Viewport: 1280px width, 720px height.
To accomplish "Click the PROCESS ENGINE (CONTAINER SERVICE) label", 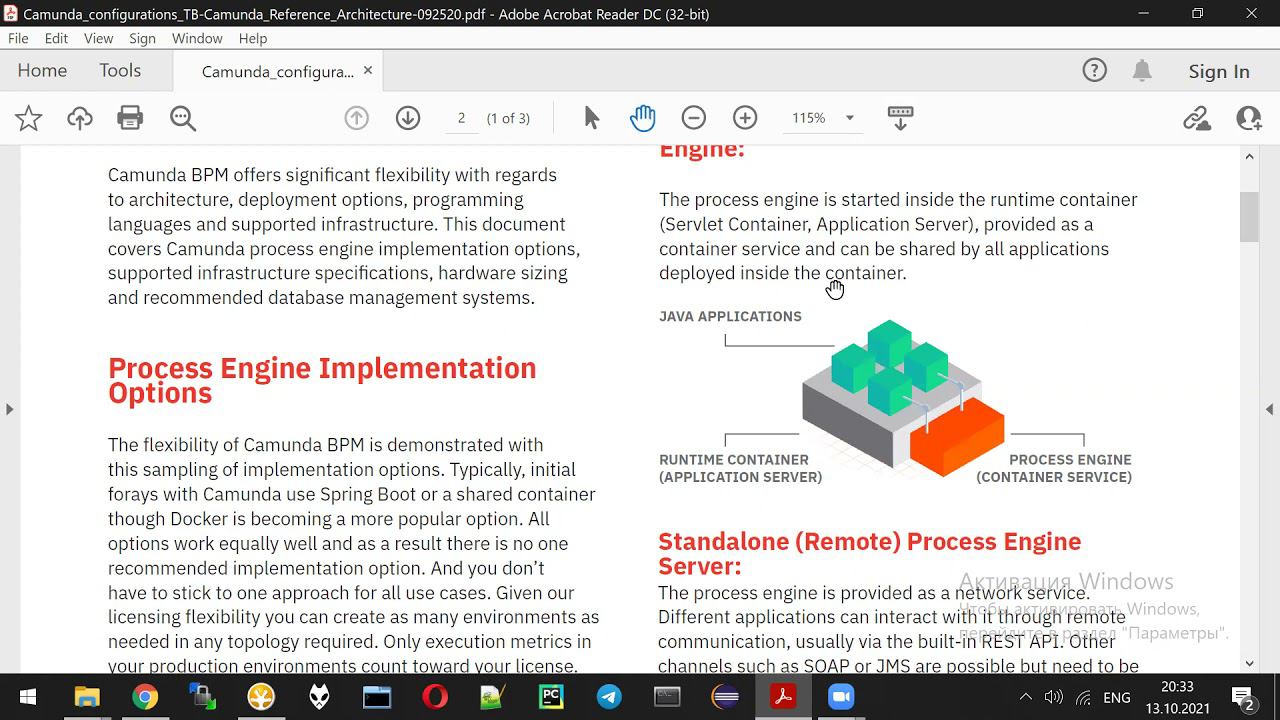I will (x=1054, y=468).
